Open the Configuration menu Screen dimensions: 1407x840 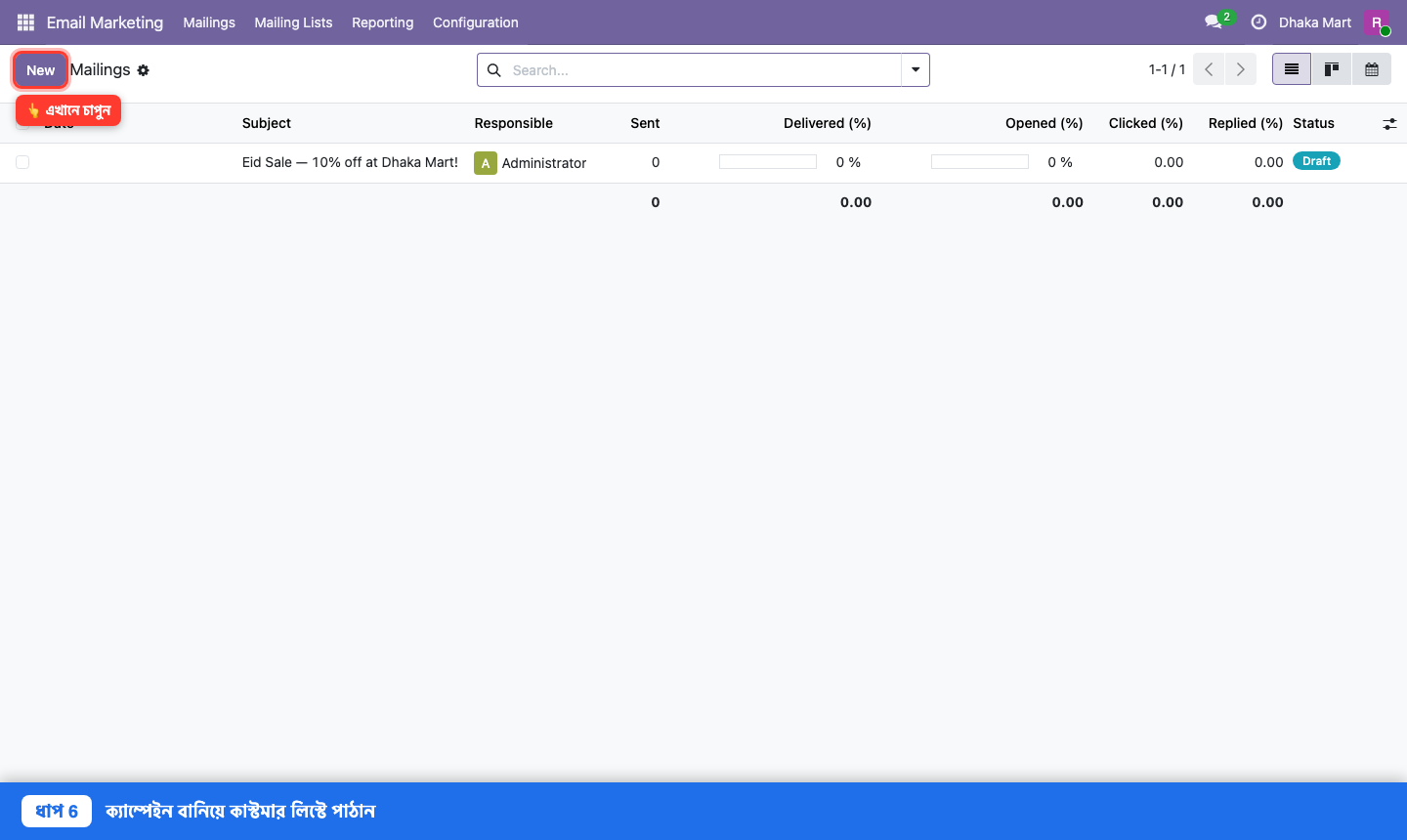point(476,22)
